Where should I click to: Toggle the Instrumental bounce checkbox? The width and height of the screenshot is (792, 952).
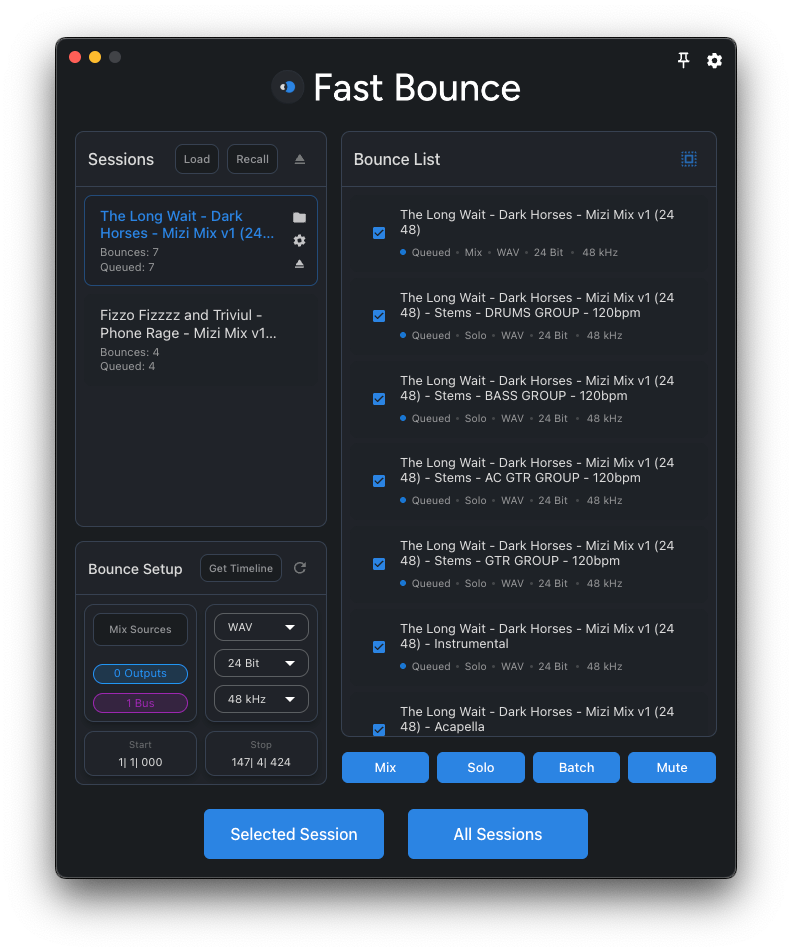[x=379, y=647]
